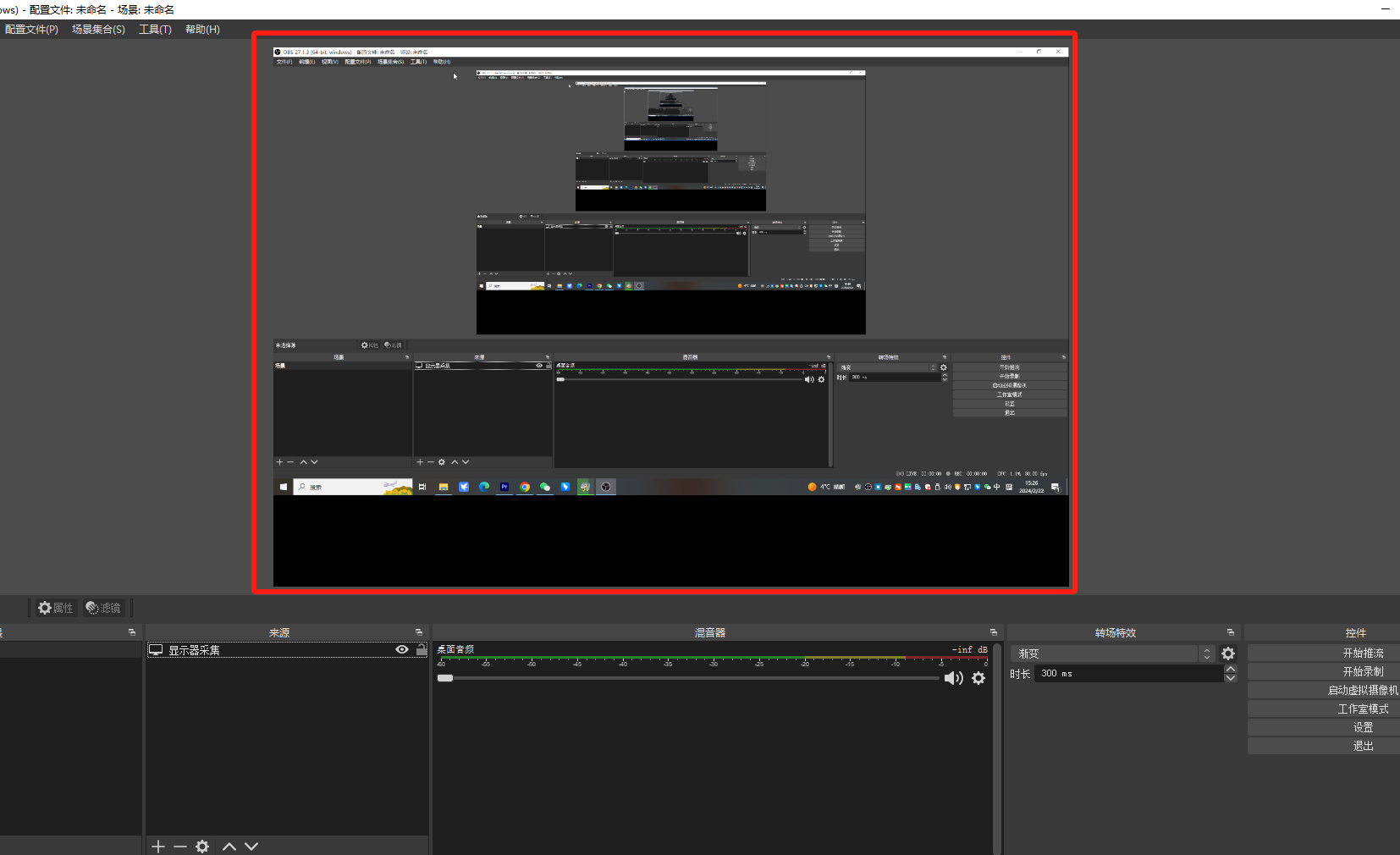Viewport: 1400px width, 855px height.
Task: Move selected source down in list
Action: coord(251,847)
